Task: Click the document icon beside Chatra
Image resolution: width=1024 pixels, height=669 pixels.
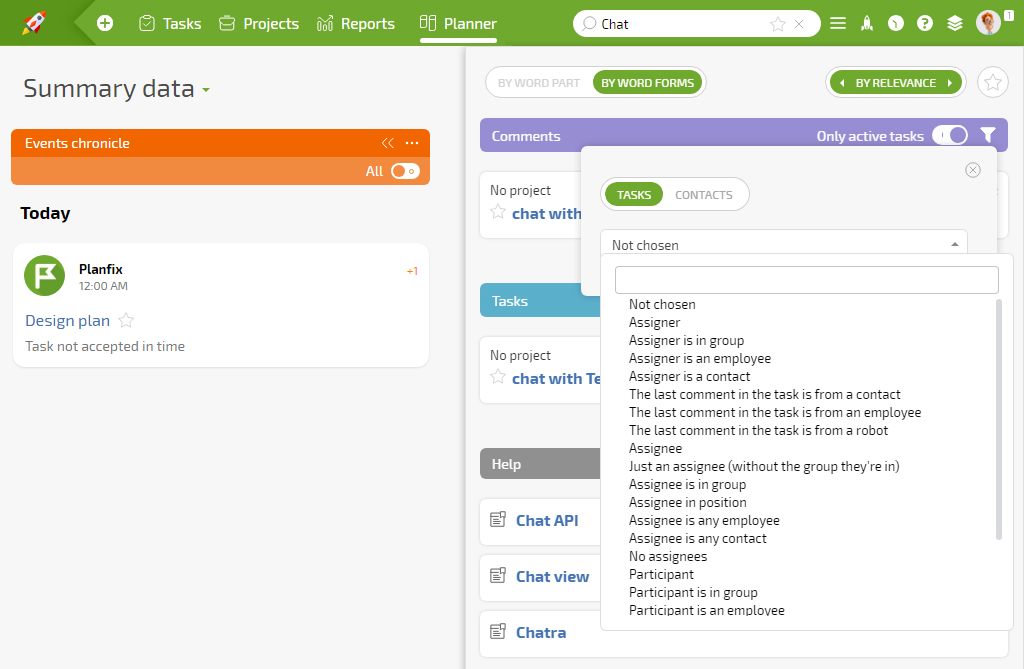Action: (498, 632)
